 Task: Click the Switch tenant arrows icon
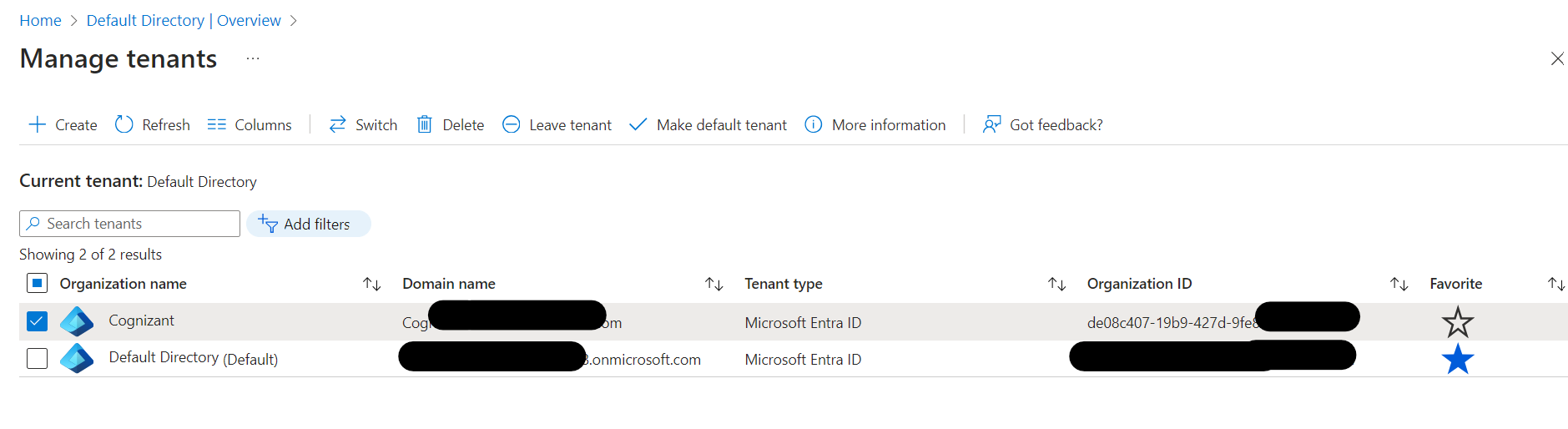tap(337, 124)
